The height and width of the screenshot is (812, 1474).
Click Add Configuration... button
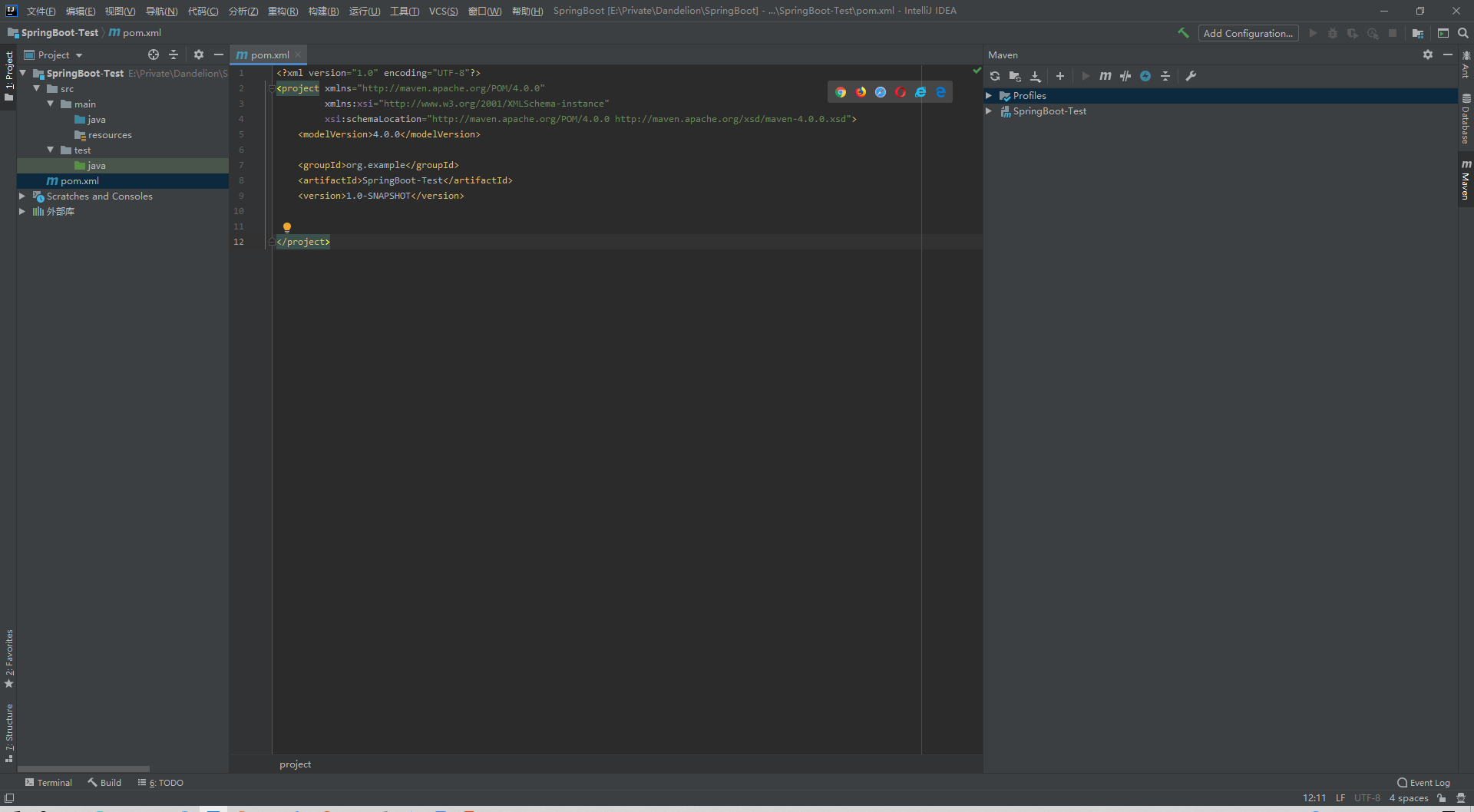pyautogui.click(x=1248, y=33)
